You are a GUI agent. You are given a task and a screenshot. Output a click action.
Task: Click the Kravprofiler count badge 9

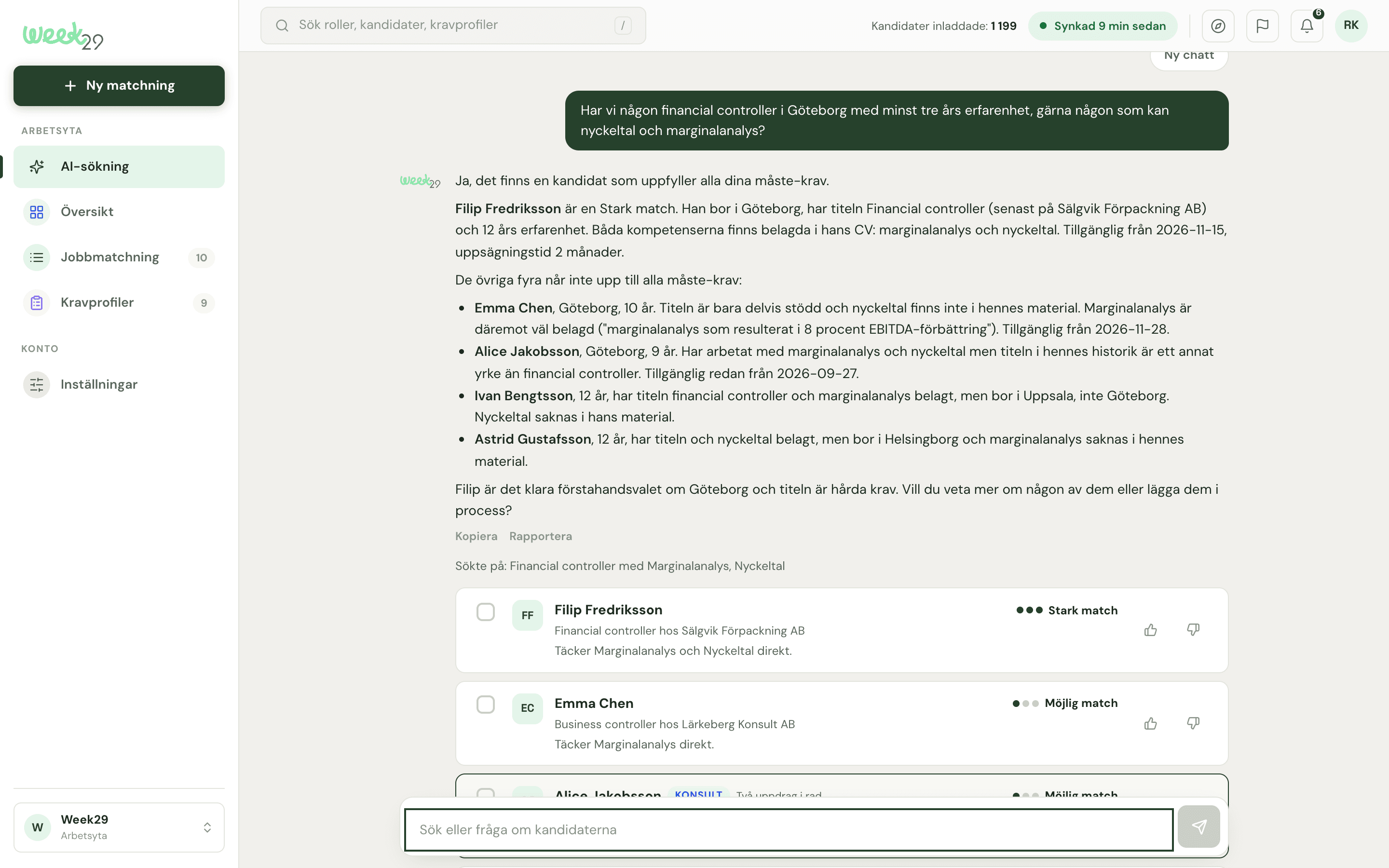[204, 303]
